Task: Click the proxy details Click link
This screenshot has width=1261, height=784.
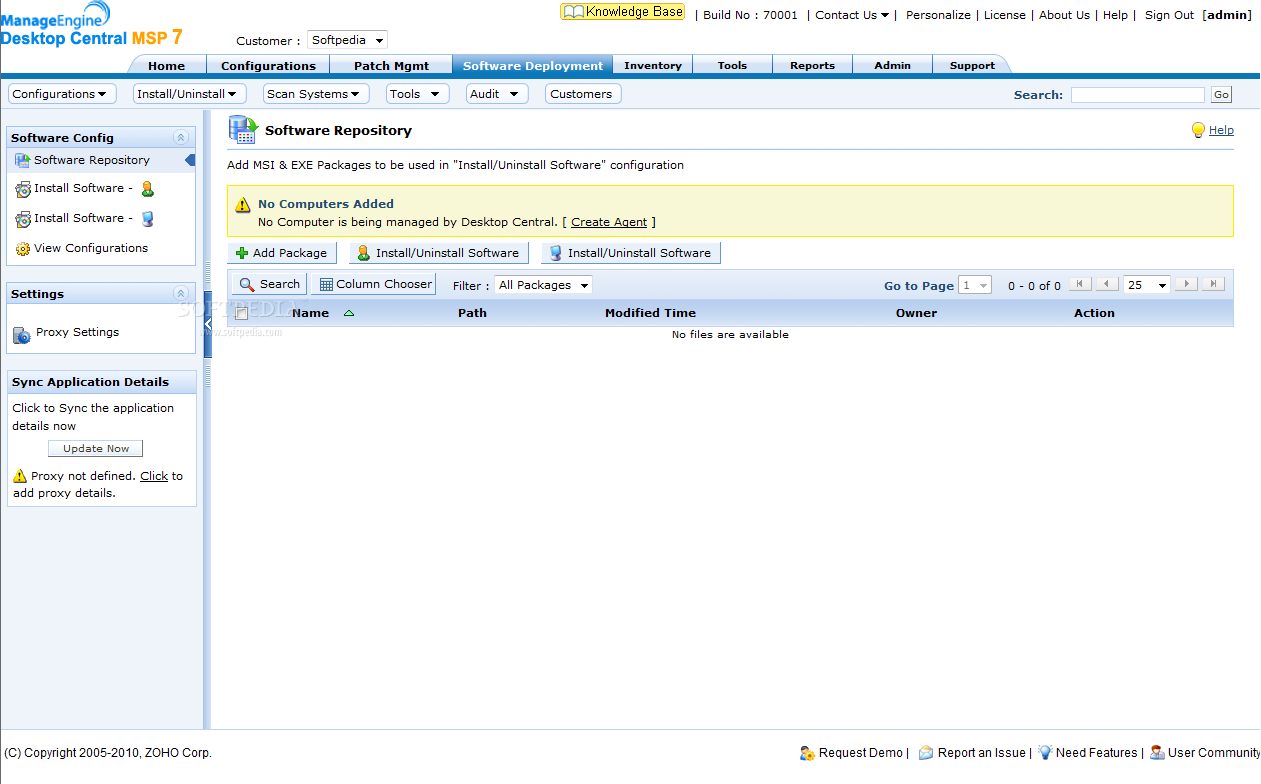Action: tap(154, 476)
